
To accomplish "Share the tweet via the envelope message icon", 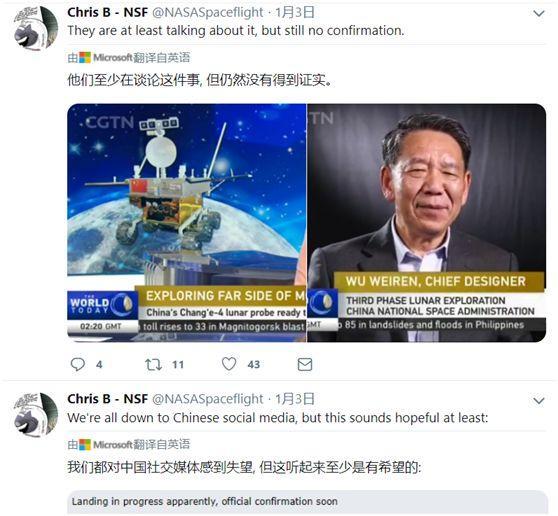I will (305, 364).
